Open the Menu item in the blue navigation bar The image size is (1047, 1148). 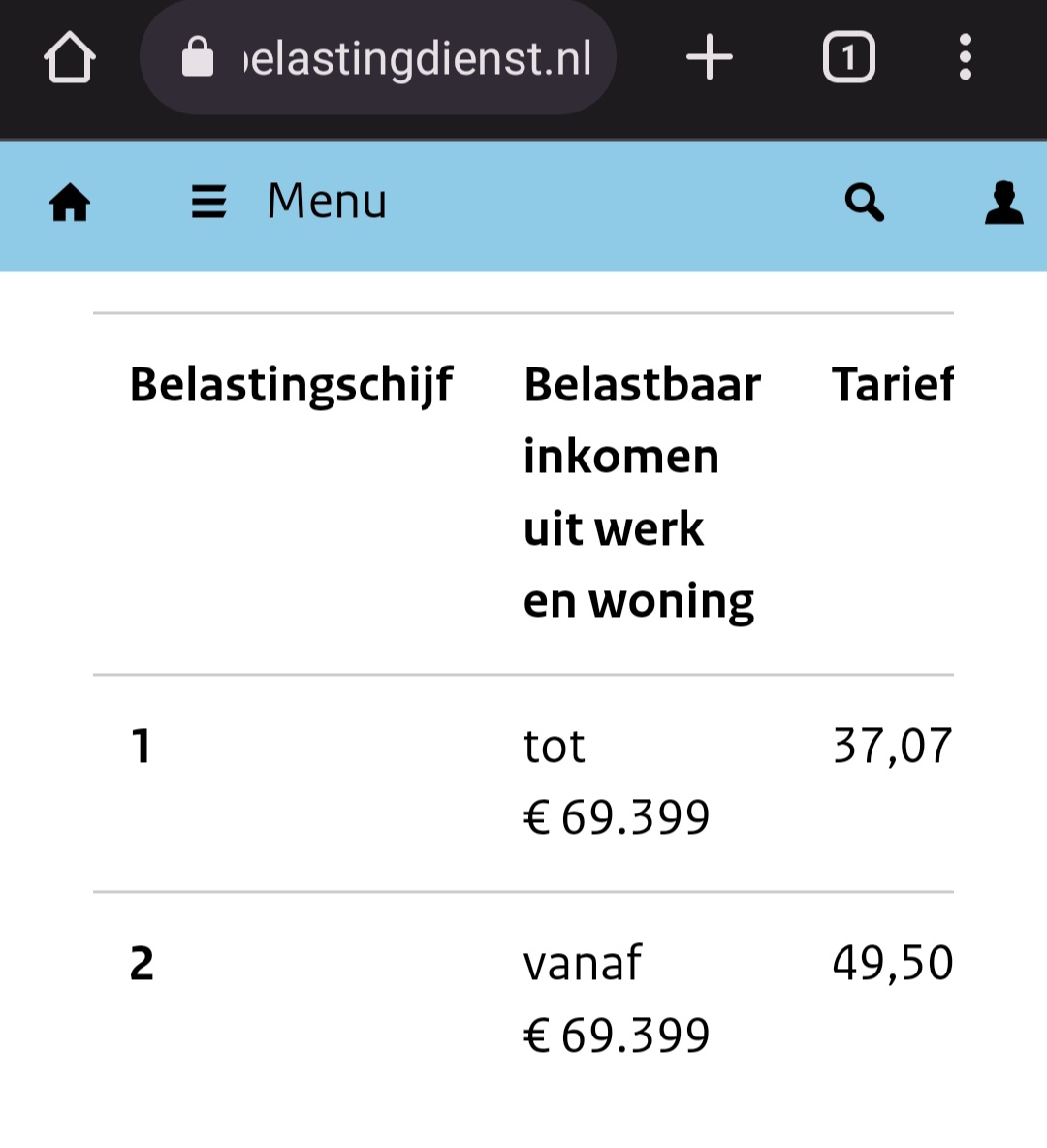[x=326, y=201]
